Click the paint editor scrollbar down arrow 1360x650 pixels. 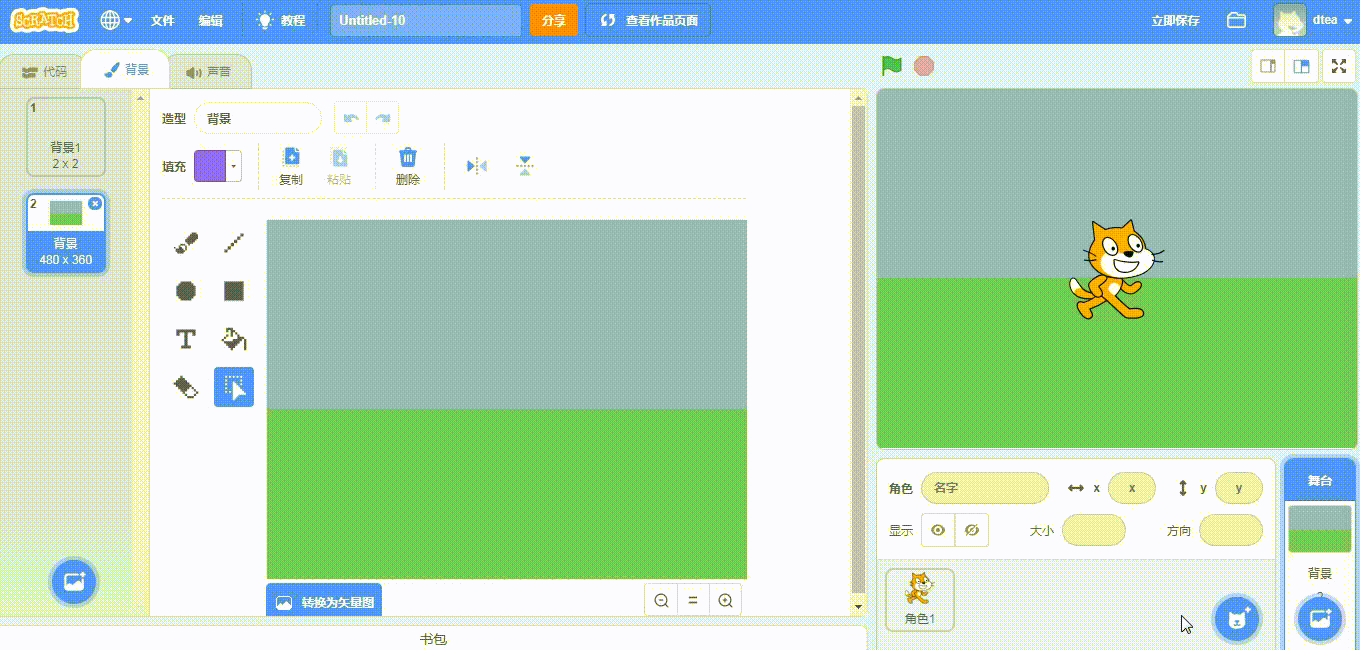(857, 606)
